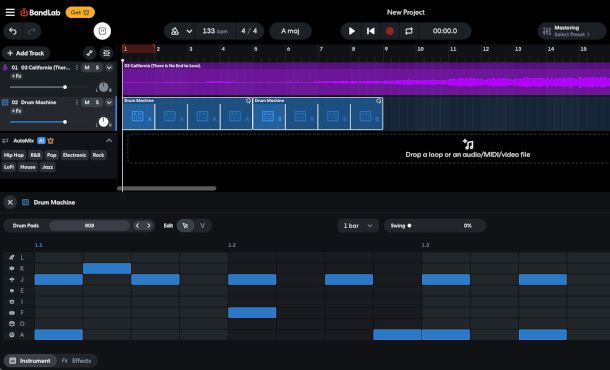Trigger the K drum pad icon

pyautogui.click(x=12, y=268)
